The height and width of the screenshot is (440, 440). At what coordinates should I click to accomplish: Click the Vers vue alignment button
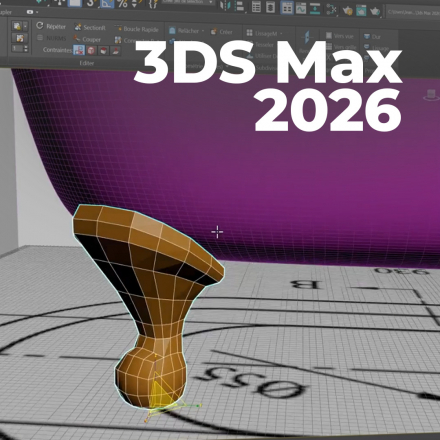(339, 36)
